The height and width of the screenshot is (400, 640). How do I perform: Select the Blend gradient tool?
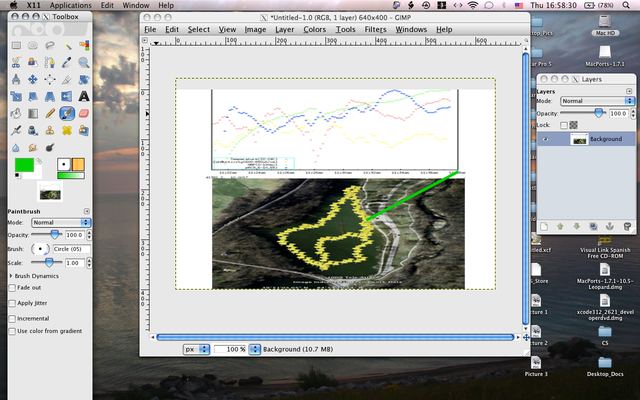(33, 113)
